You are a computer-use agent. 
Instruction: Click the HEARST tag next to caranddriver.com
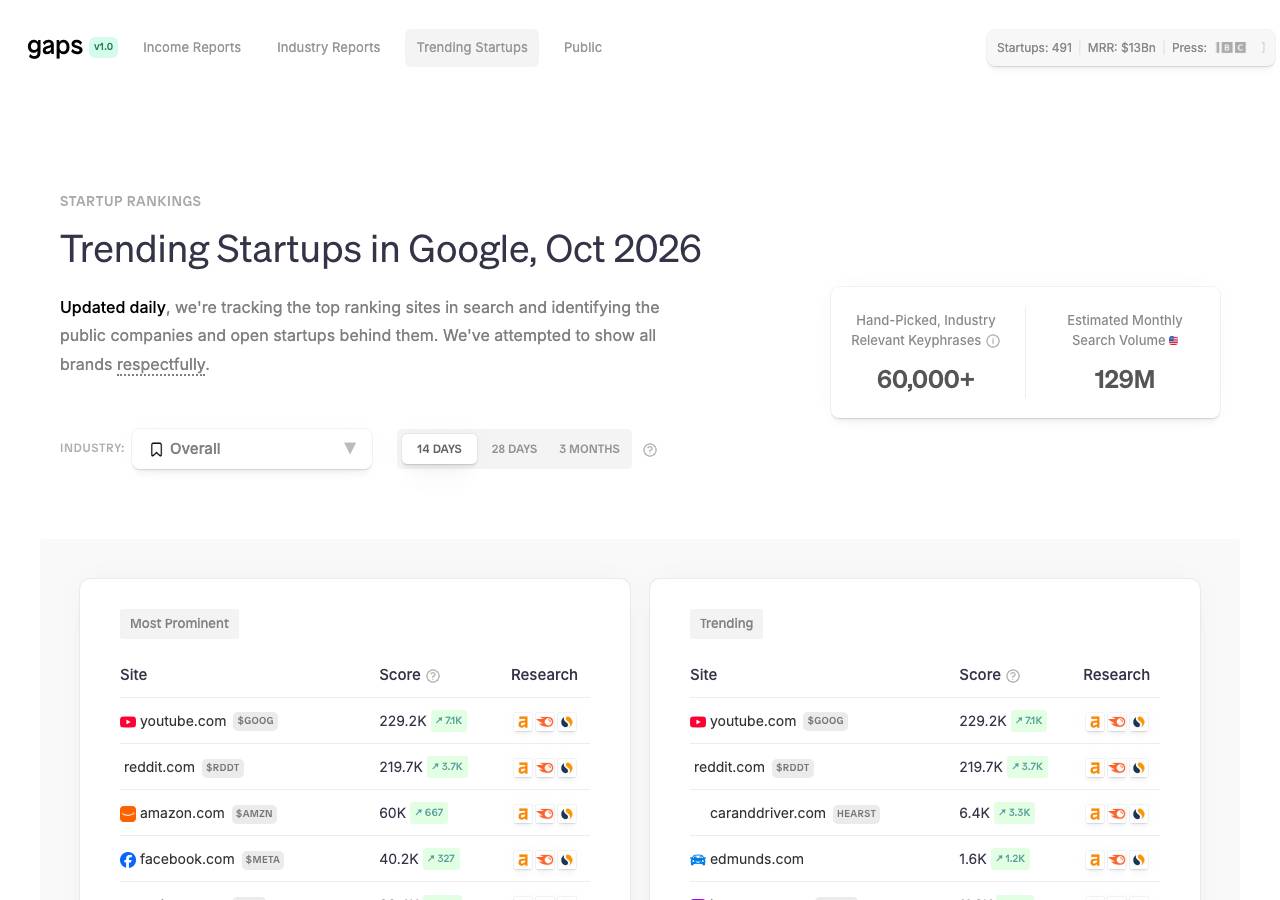tap(856, 814)
